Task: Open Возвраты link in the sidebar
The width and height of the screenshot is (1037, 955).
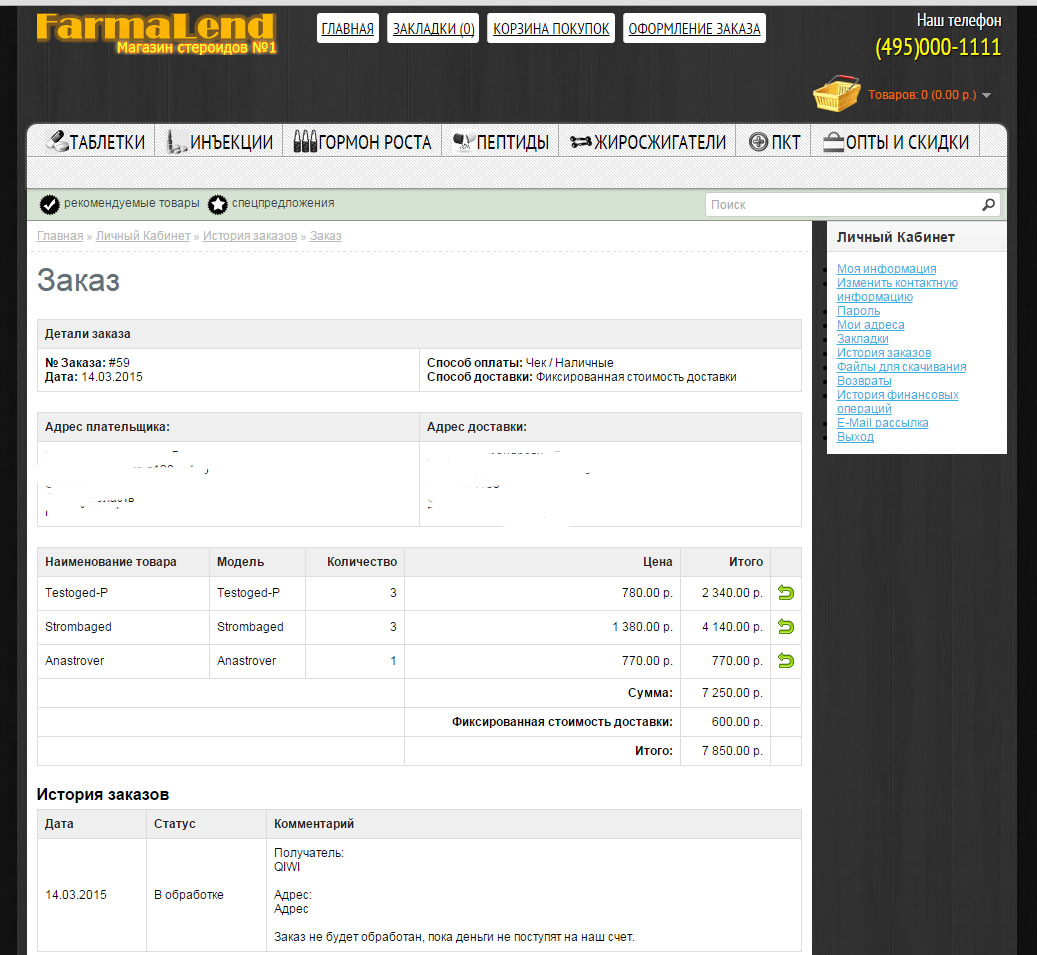Action: [x=864, y=381]
